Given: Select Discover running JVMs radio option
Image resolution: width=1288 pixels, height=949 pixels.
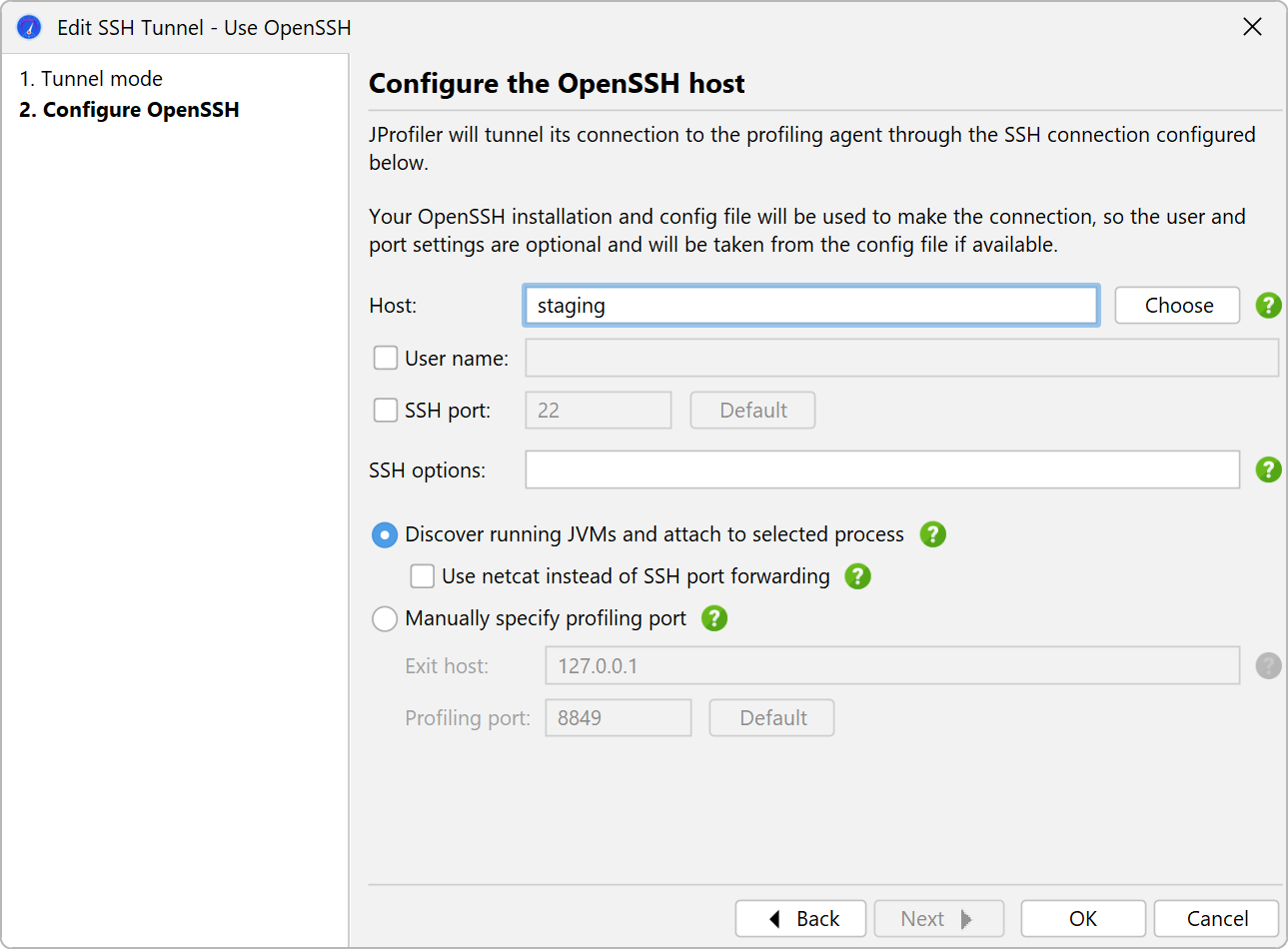Looking at the screenshot, I should [385, 535].
